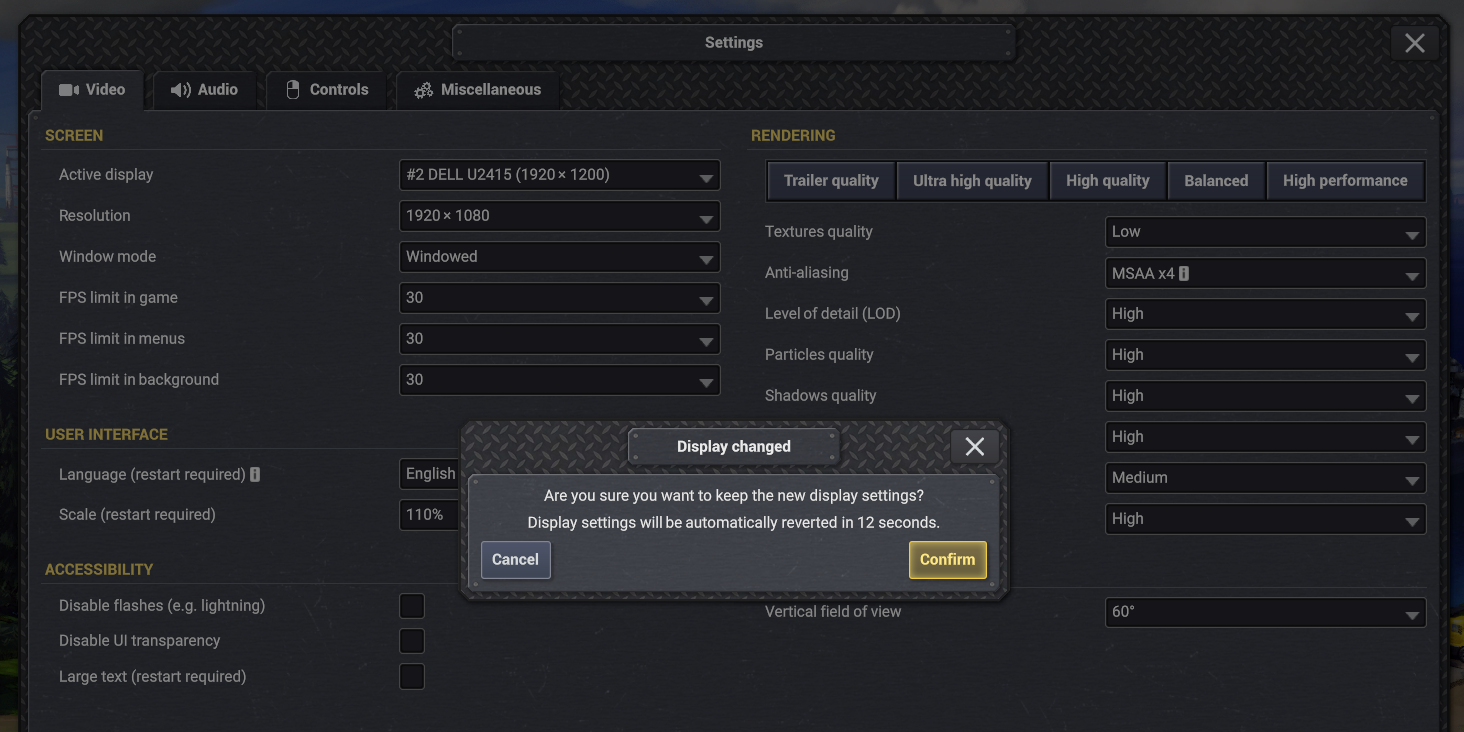Choose the Balanced rendering preset
Viewport: 1464px width, 732px height.
[x=1216, y=181]
